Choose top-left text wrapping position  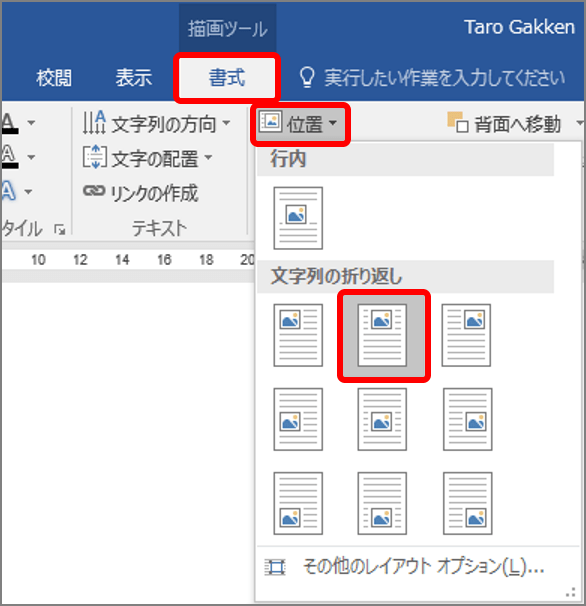(x=298, y=335)
